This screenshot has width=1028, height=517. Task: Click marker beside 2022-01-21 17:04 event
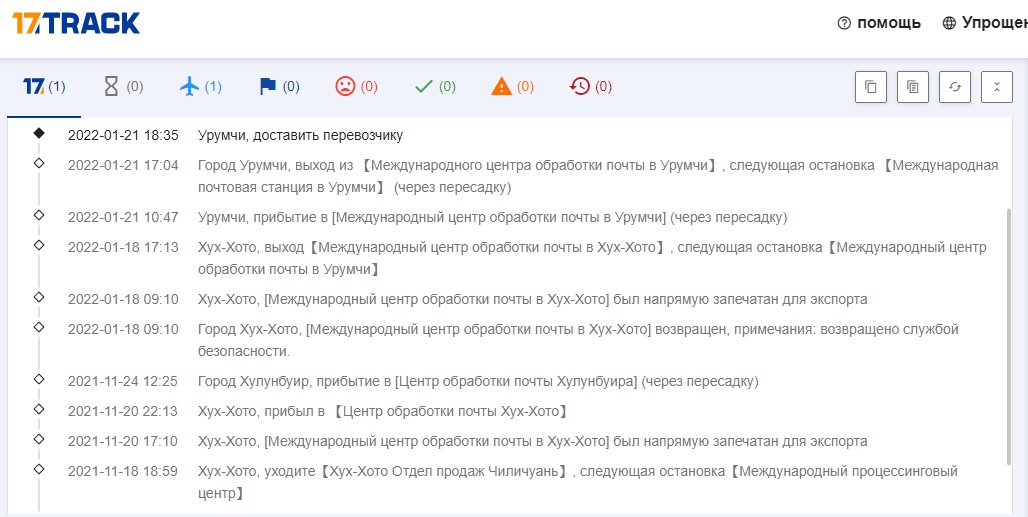click(x=39, y=163)
